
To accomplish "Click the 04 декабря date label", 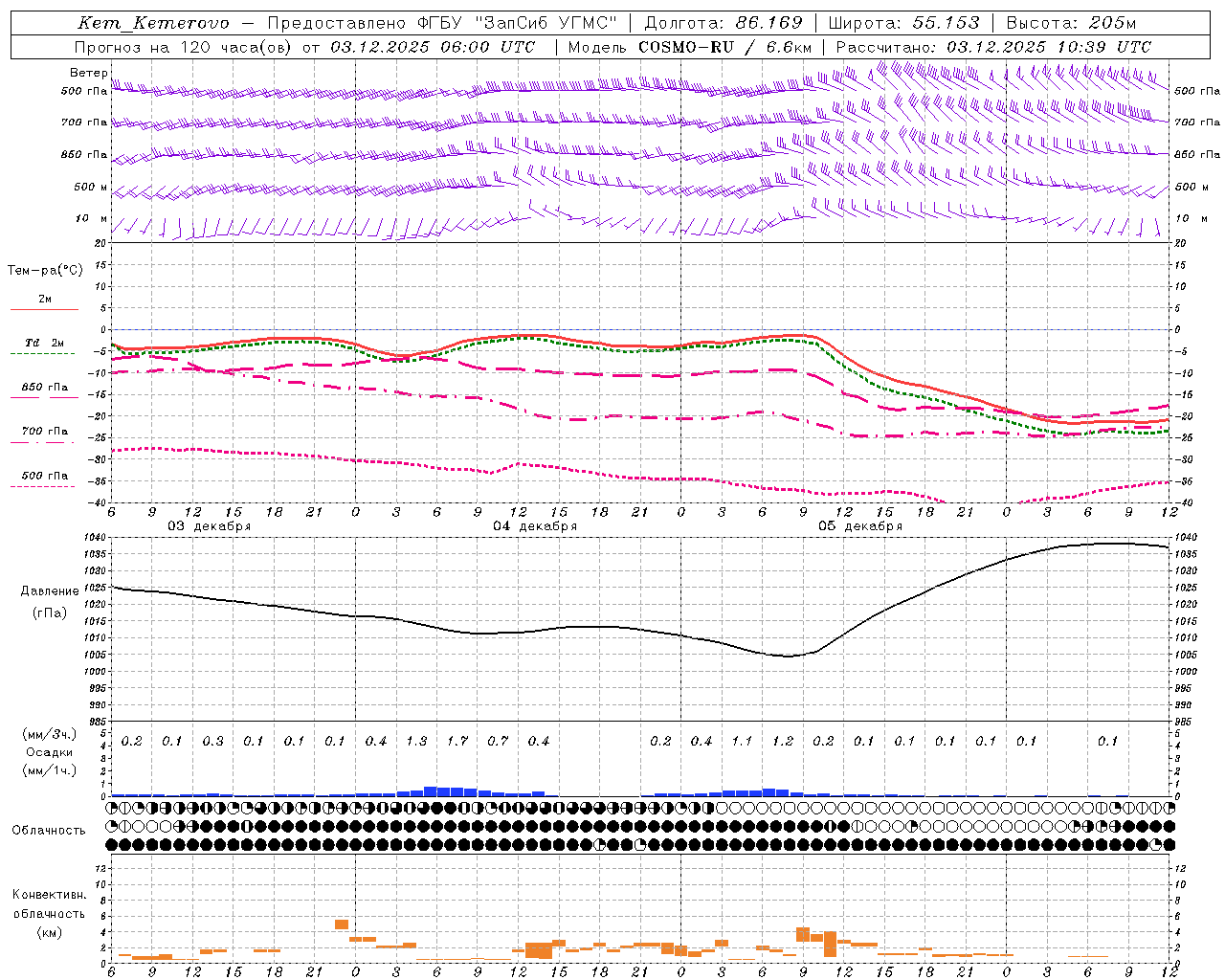I will 535,526.
